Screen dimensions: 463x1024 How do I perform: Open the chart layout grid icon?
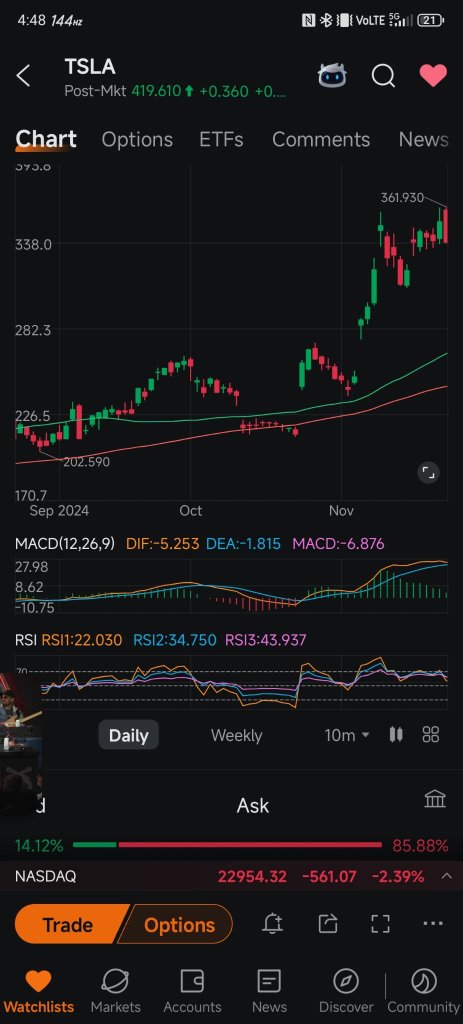(x=431, y=735)
